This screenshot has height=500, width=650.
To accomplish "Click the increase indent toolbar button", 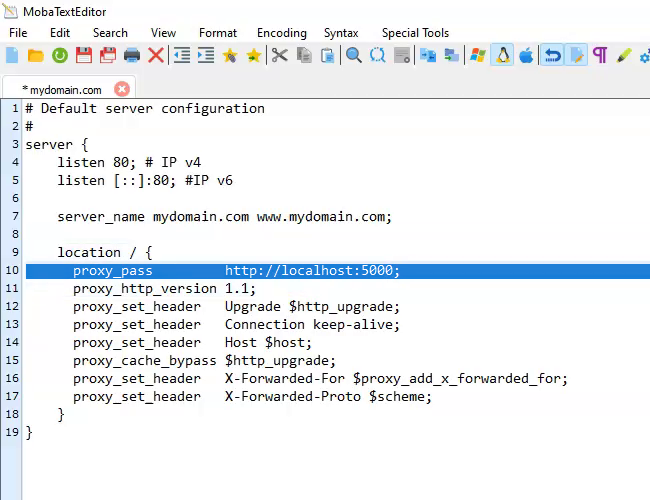I will tap(206, 55).
